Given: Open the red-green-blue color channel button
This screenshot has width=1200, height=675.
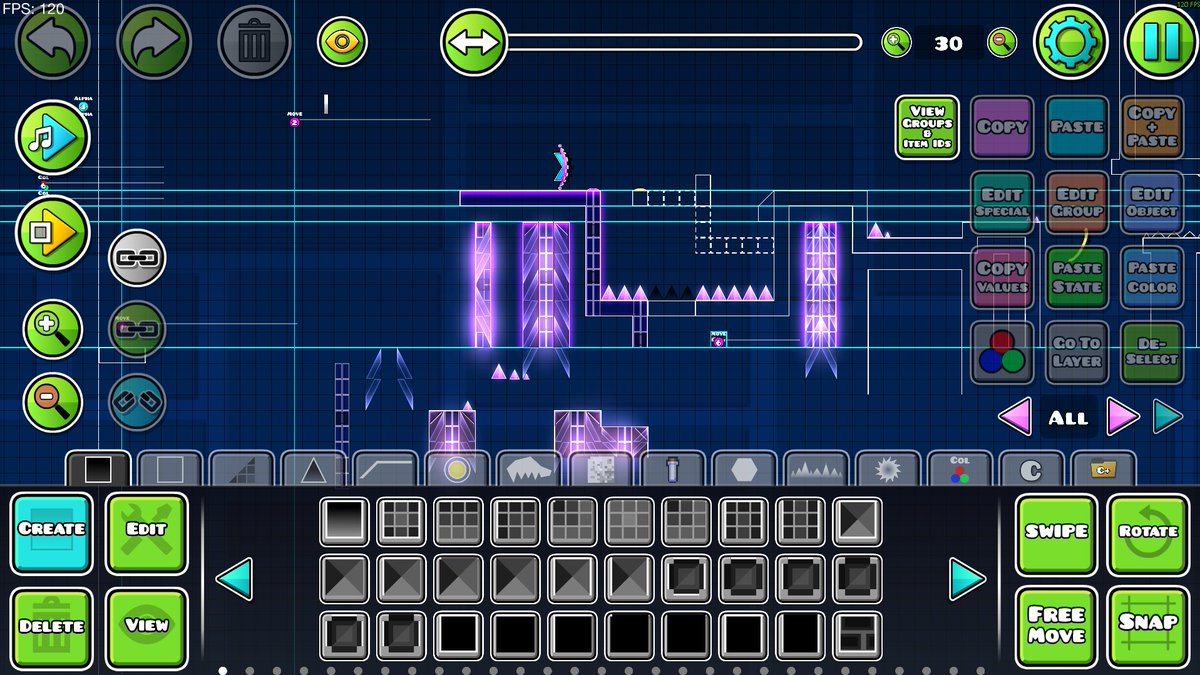Looking at the screenshot, I should 1002,352.
